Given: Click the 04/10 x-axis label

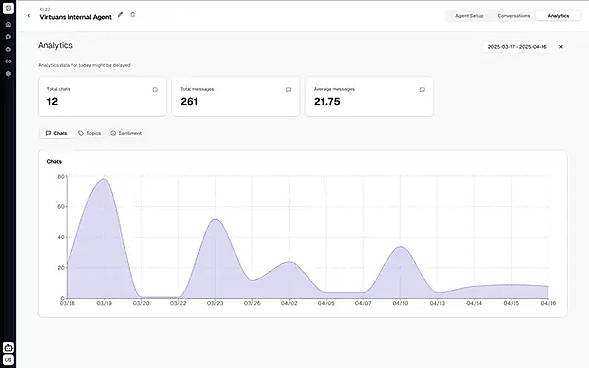Looking at the screenshot, I should (400, 303).
